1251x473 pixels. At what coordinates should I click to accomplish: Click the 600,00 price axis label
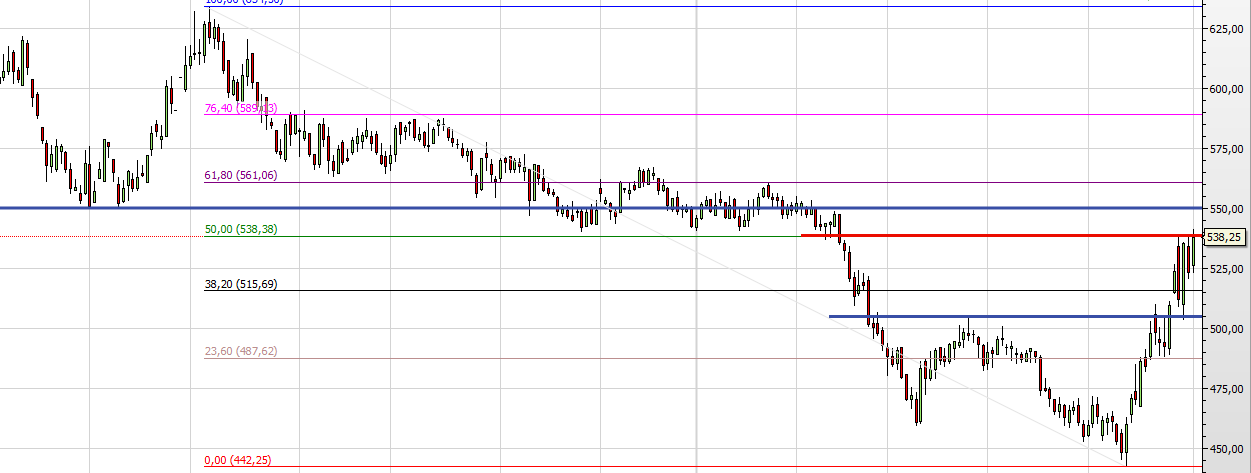tap(1225, 89)
